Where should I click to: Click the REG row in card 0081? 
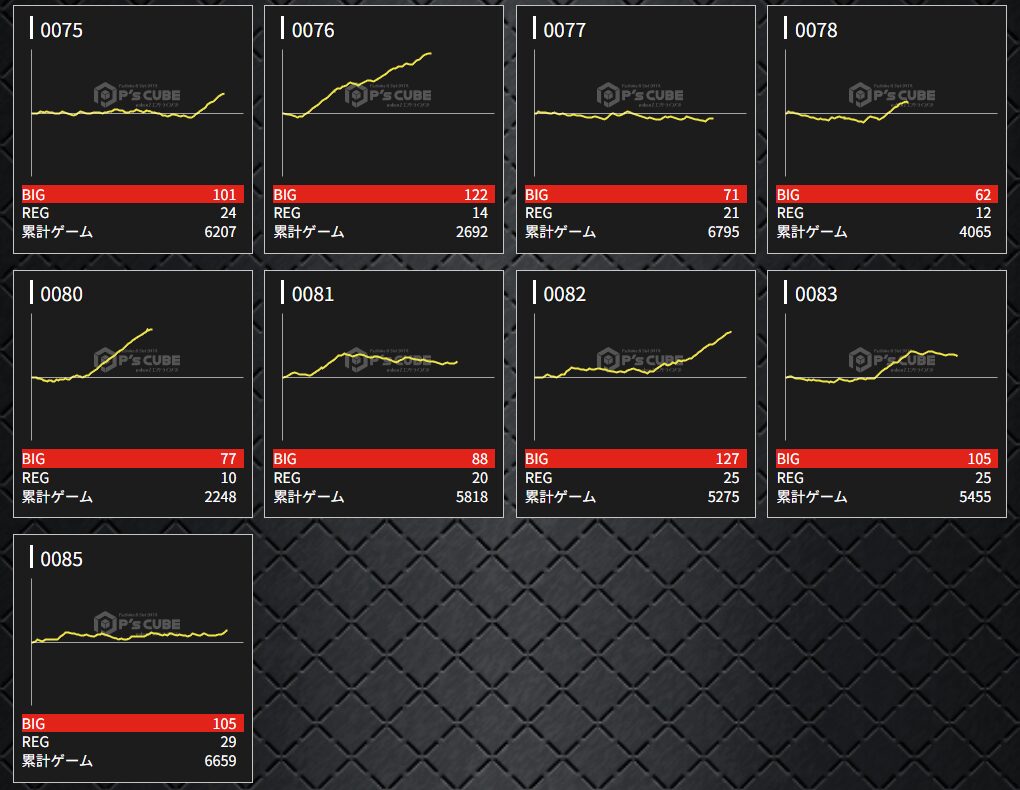(384, 478)
